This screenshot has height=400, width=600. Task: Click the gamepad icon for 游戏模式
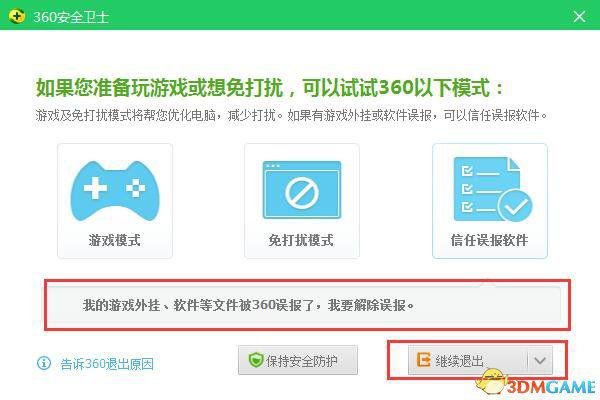(x=115, y=190)
